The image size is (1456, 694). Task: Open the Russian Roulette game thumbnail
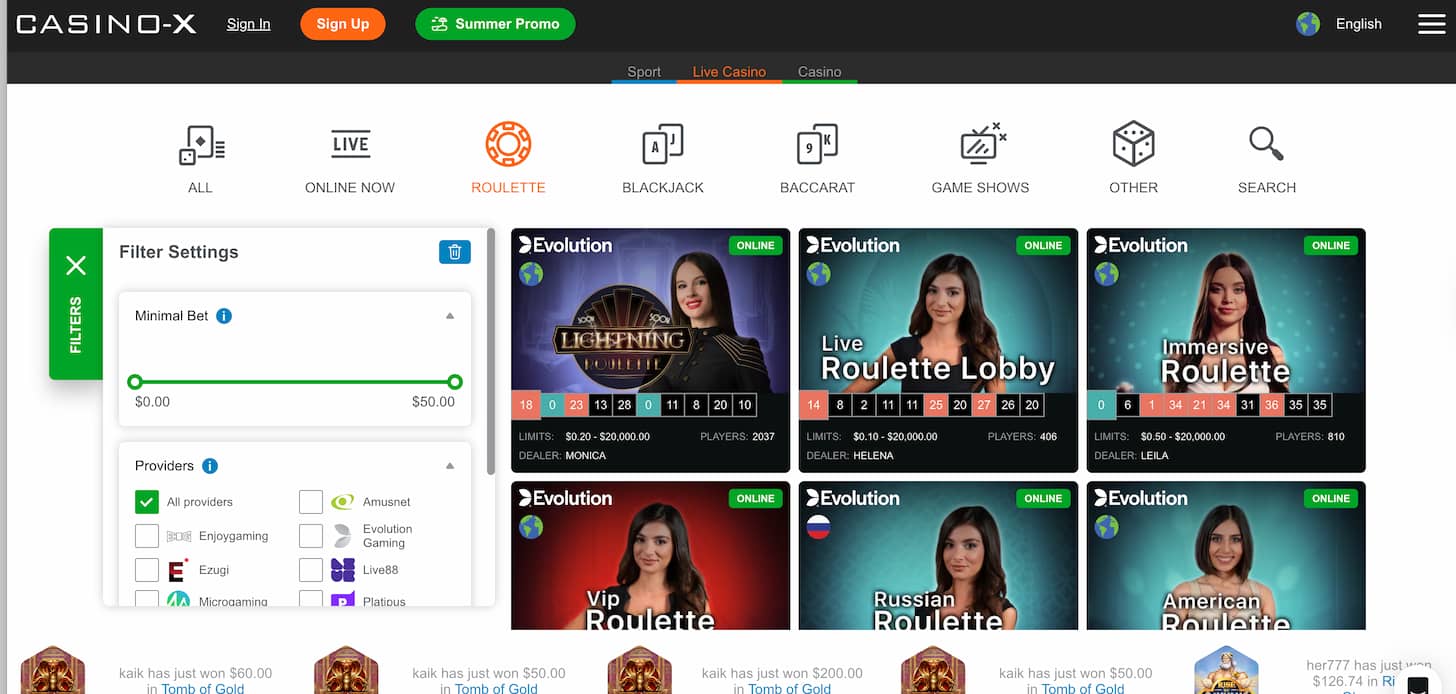coord(938,556)
